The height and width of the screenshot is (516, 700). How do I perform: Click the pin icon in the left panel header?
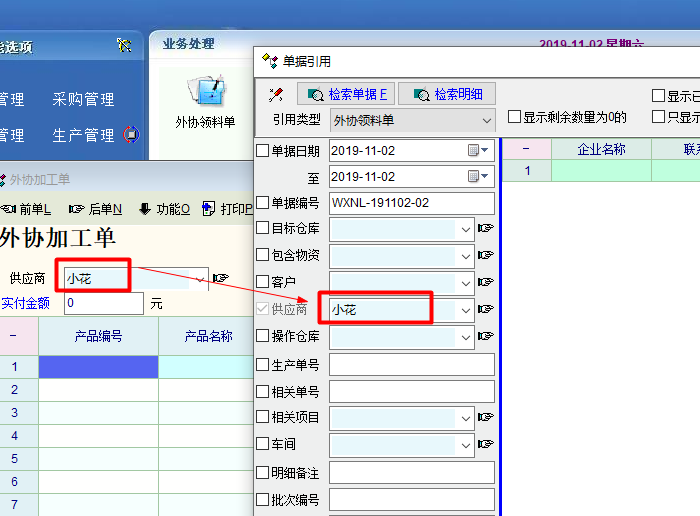[124, 46]
